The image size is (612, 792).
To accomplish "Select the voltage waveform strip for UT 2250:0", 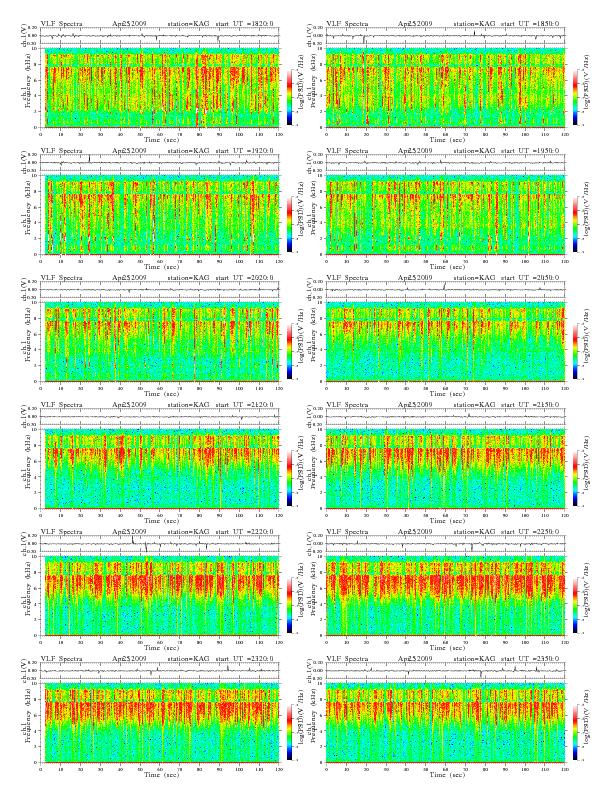I will point(445,544).
